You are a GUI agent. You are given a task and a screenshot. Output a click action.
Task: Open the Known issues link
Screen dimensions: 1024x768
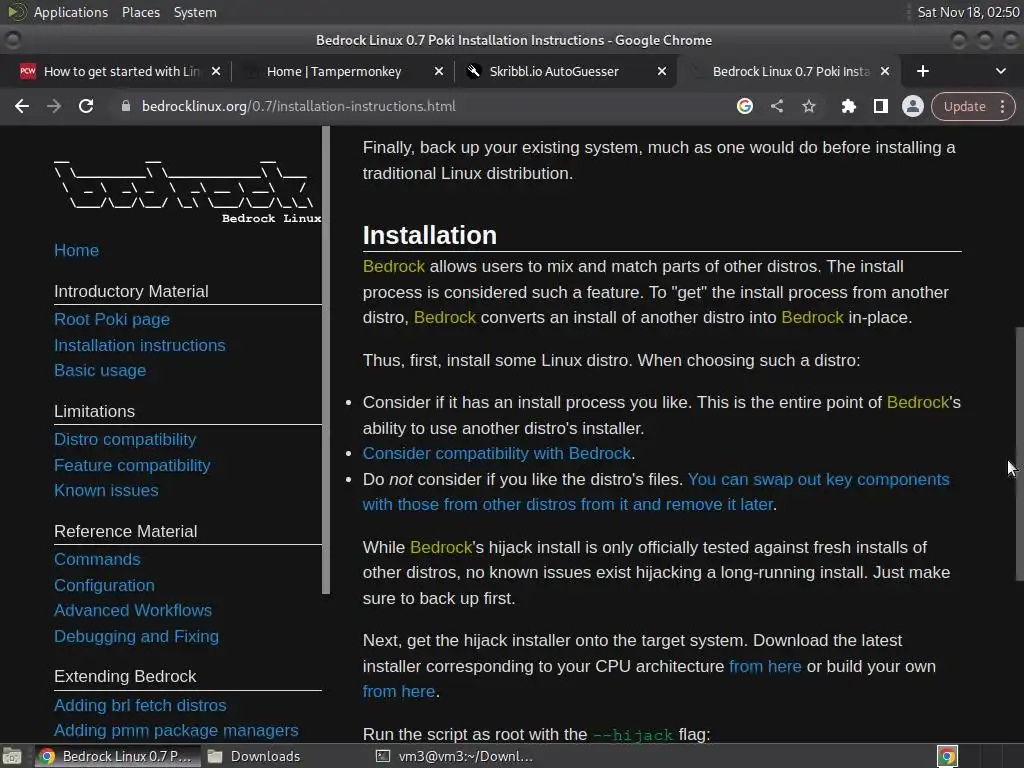click(x=106, y=490)
